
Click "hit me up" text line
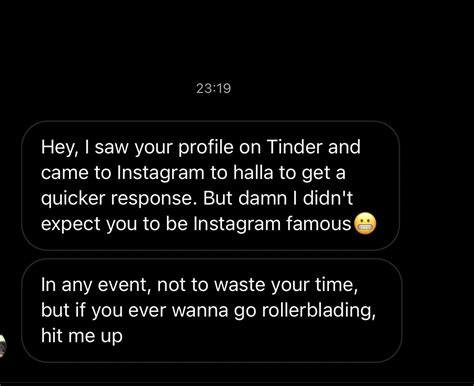(82, 335)
